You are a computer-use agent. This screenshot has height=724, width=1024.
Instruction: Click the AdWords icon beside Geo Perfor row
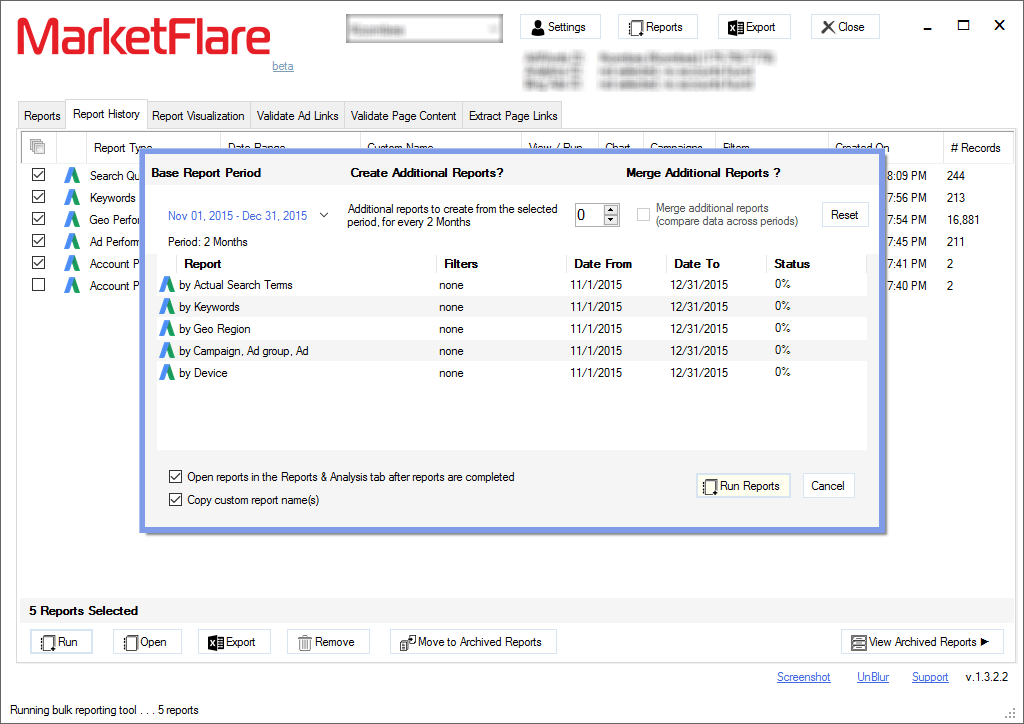(72, 219)
